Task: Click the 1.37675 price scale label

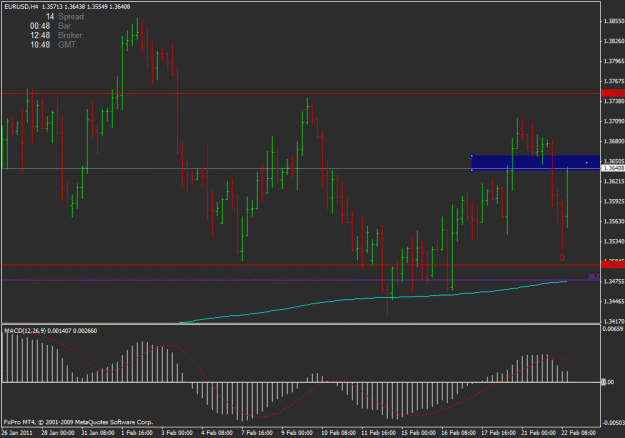Action: coord(614,81)
